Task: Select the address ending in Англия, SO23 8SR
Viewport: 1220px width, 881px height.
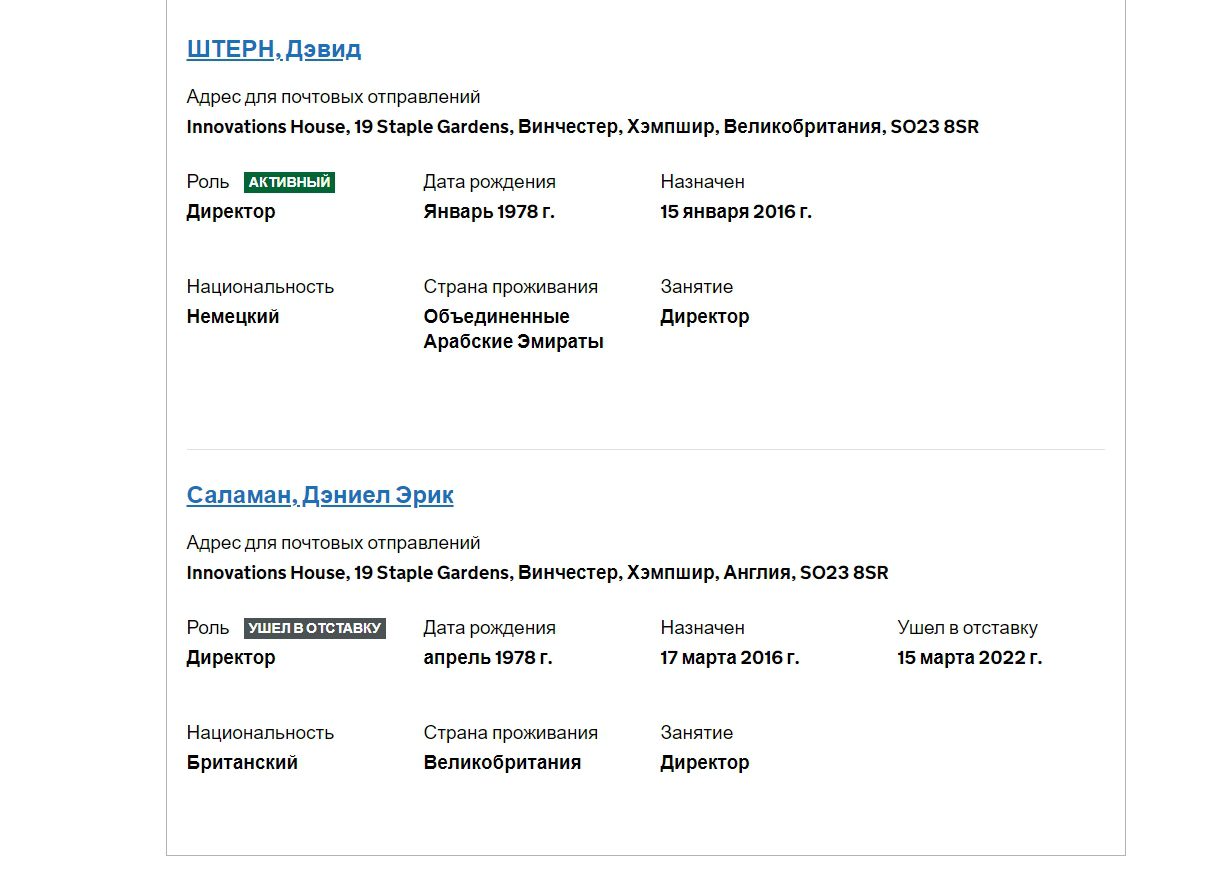Action: [537, 573]
